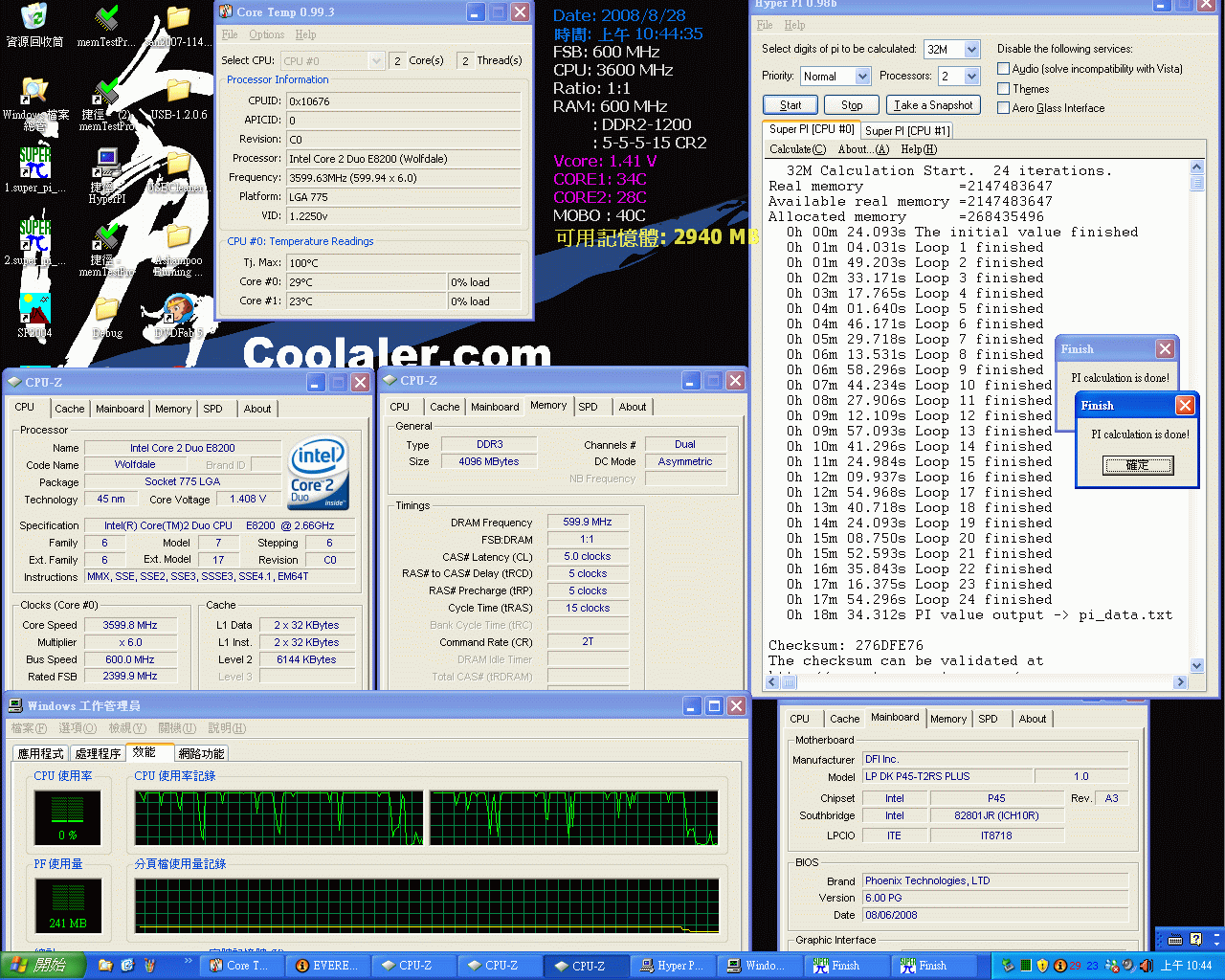
Task: Open the Help menu in Core Temp
Action: click(305, 34)
